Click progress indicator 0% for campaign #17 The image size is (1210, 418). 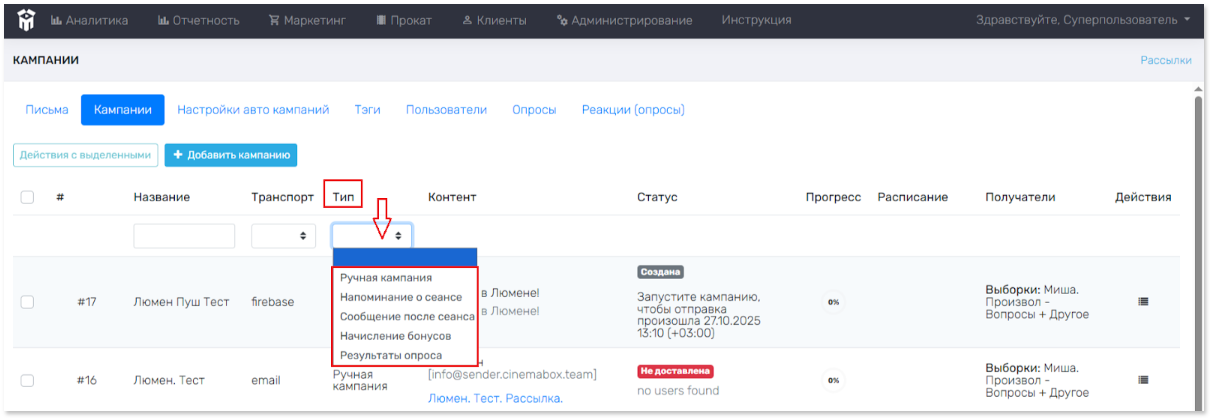(x=832, y=301)
